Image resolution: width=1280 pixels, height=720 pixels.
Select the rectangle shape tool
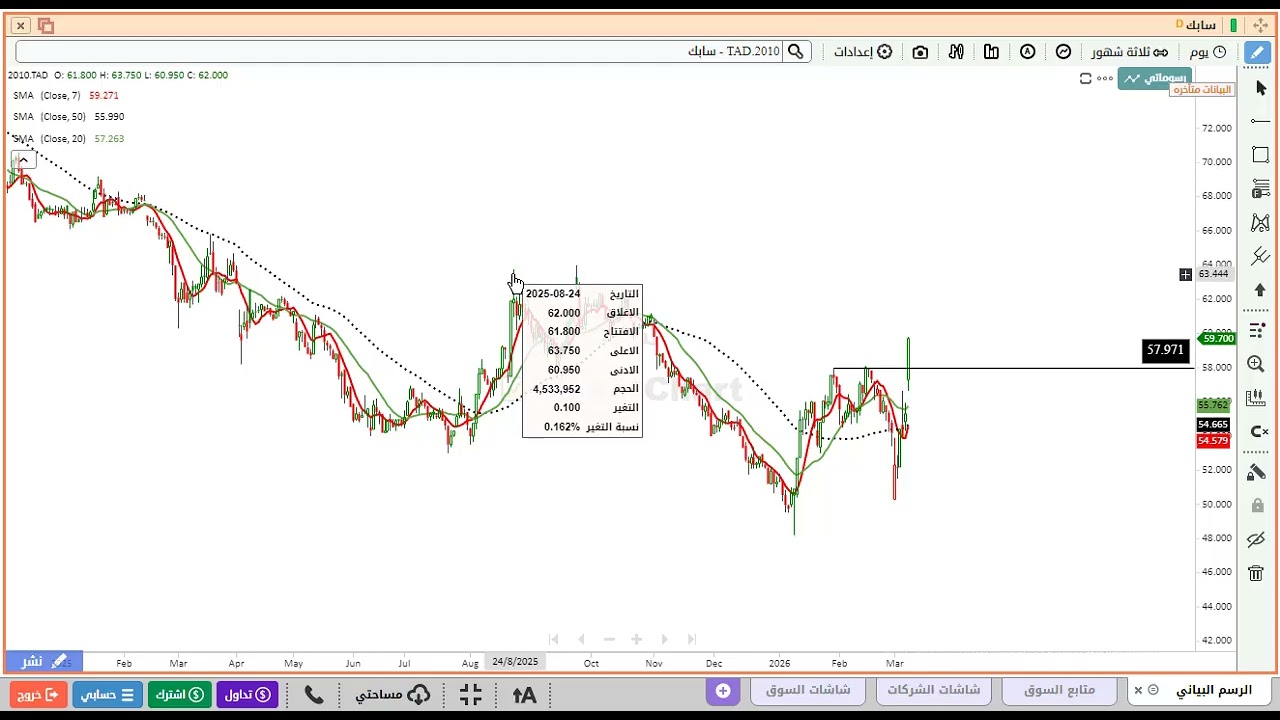tap(1260, 155)
